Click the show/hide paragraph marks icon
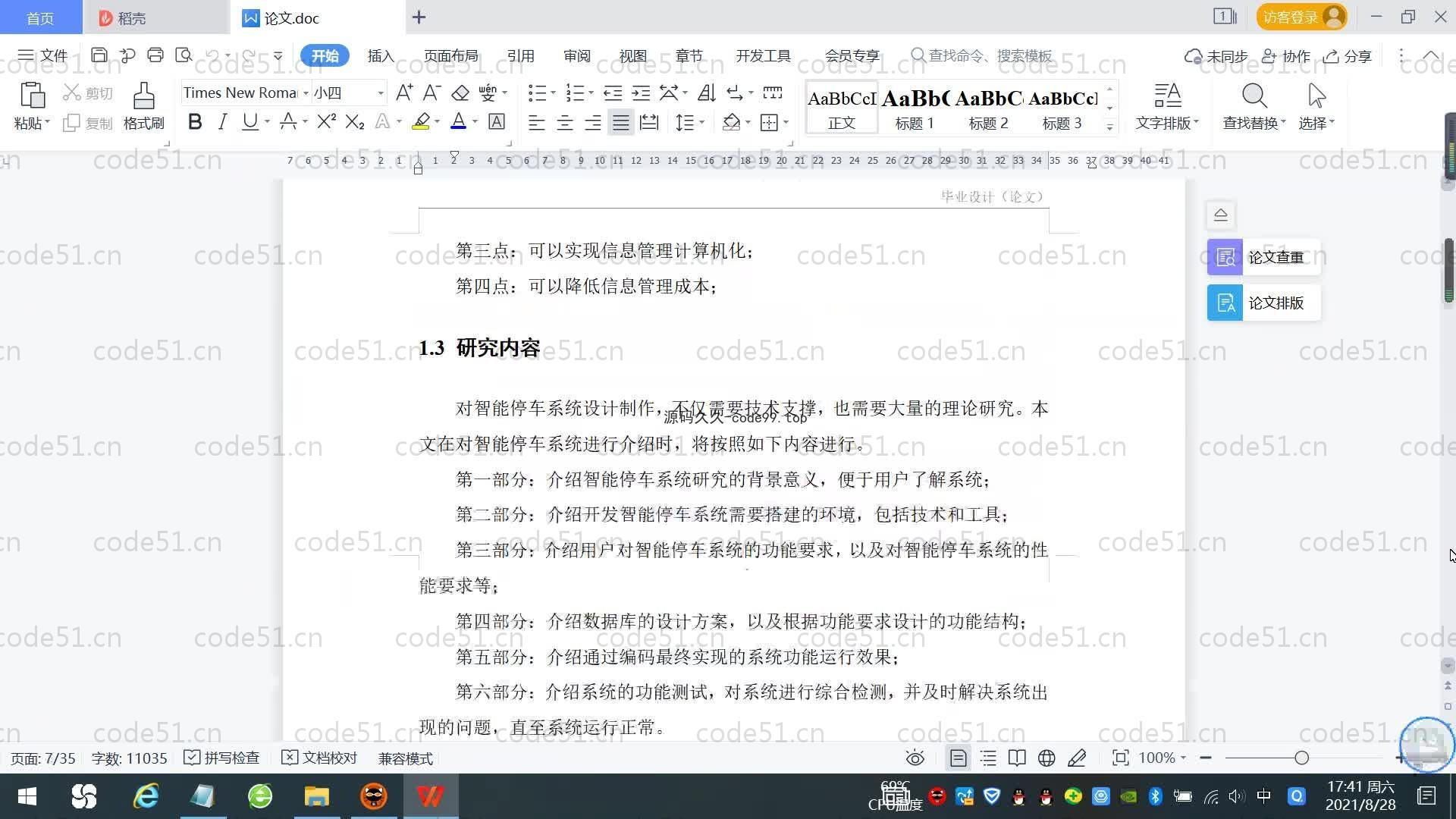 [734, 93]
